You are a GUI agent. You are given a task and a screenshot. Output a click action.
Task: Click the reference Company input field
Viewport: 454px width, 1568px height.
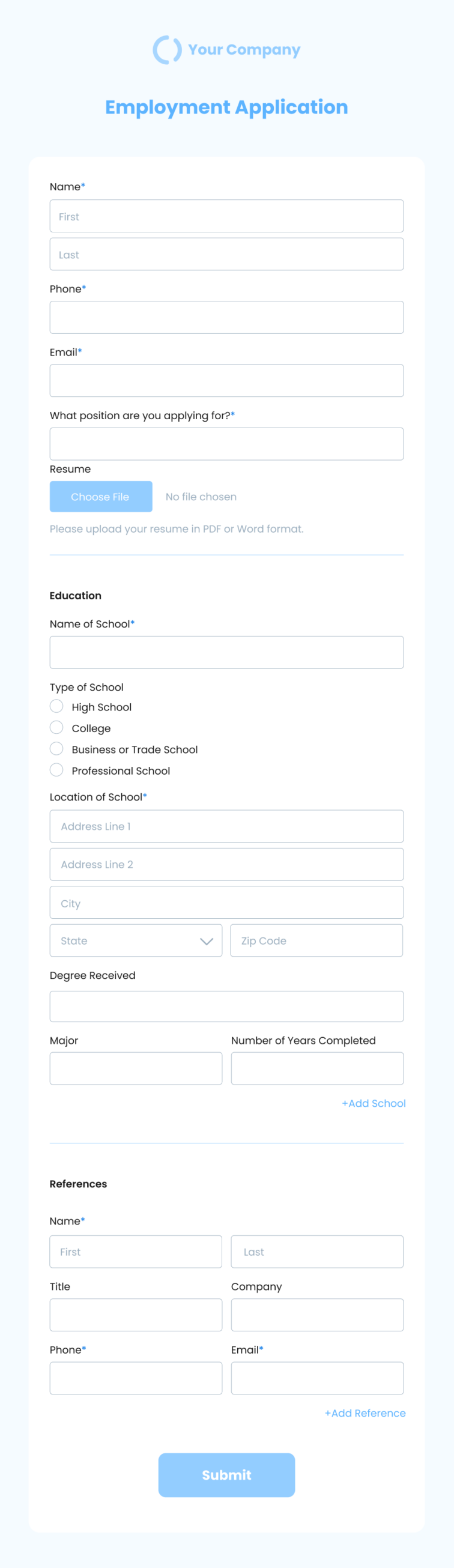pos(317,1315)
